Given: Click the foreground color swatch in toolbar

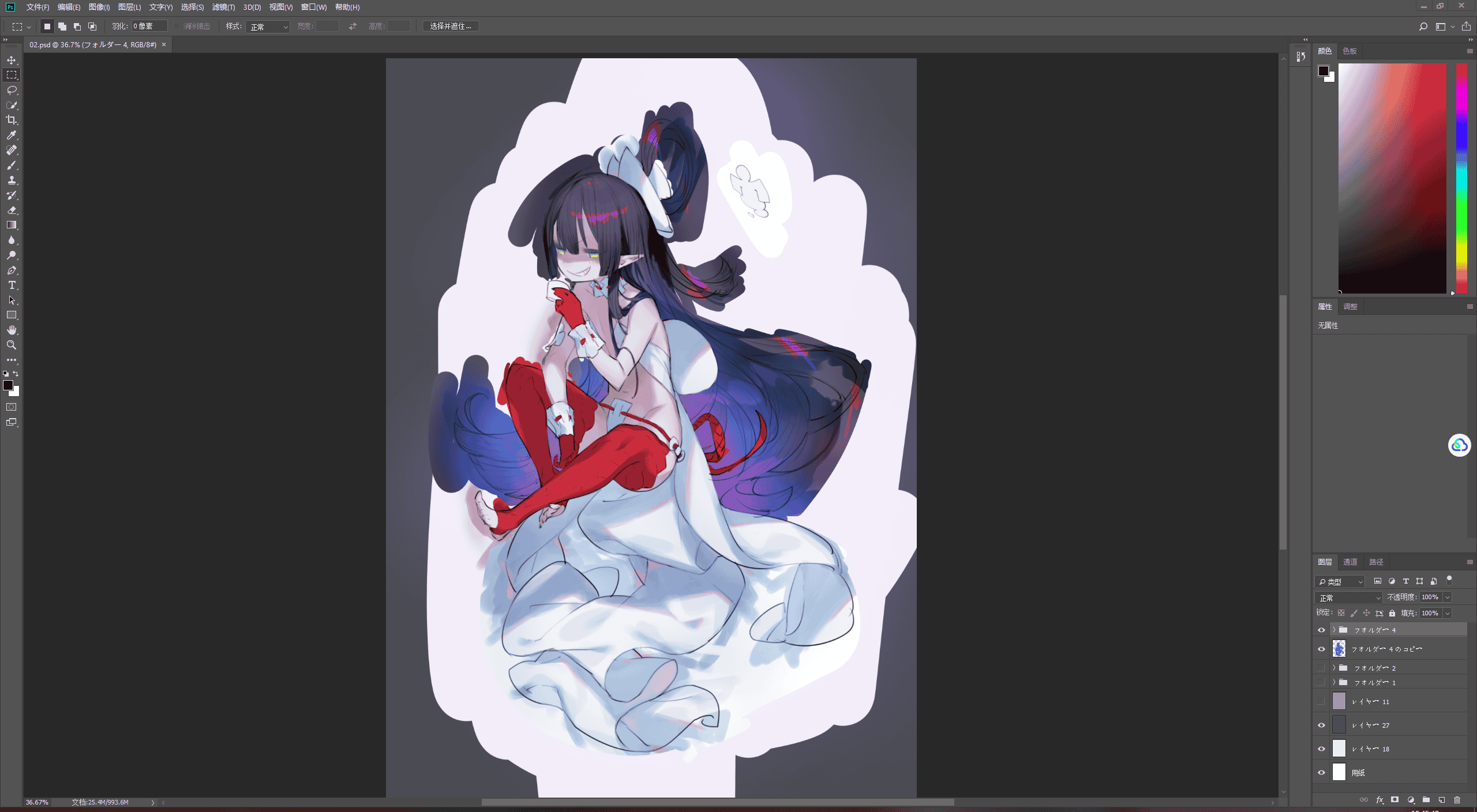Looking at the screenshot, I should click(x=8, y=385).
